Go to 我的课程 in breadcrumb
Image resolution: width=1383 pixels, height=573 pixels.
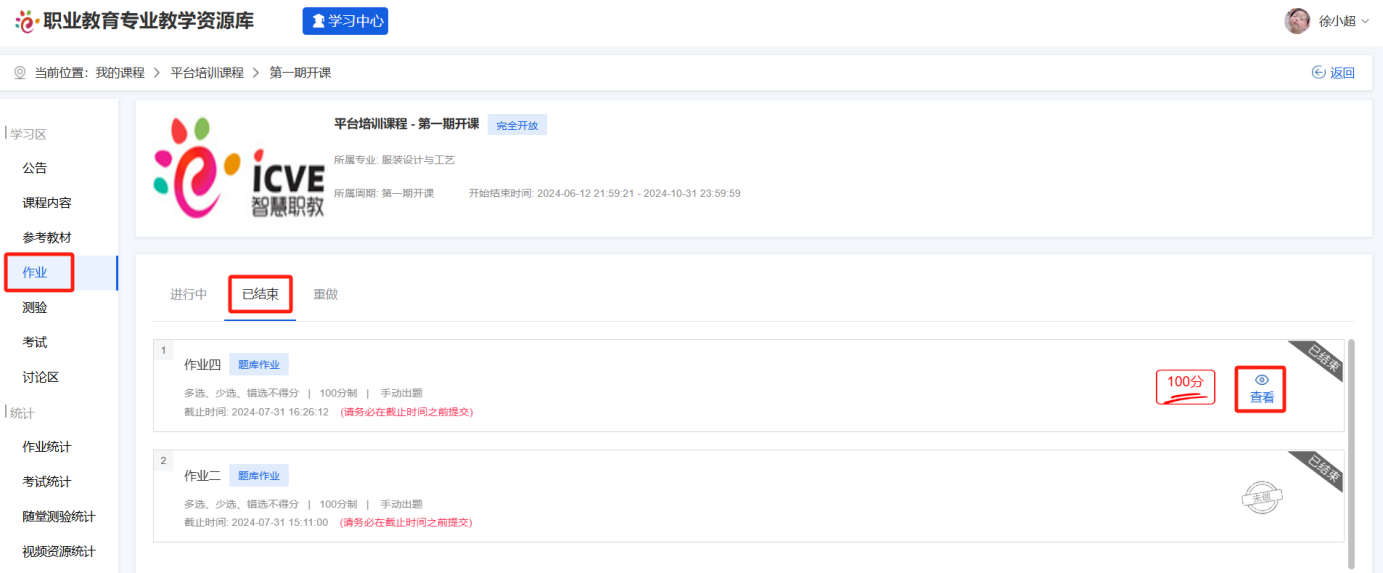point(120,73)
